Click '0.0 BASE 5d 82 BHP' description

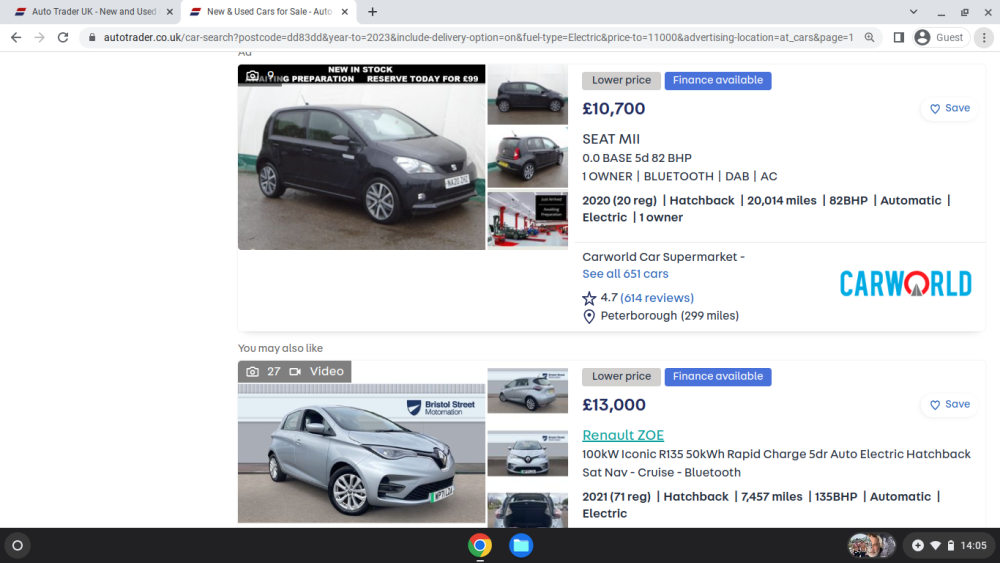tap(636, 158)
